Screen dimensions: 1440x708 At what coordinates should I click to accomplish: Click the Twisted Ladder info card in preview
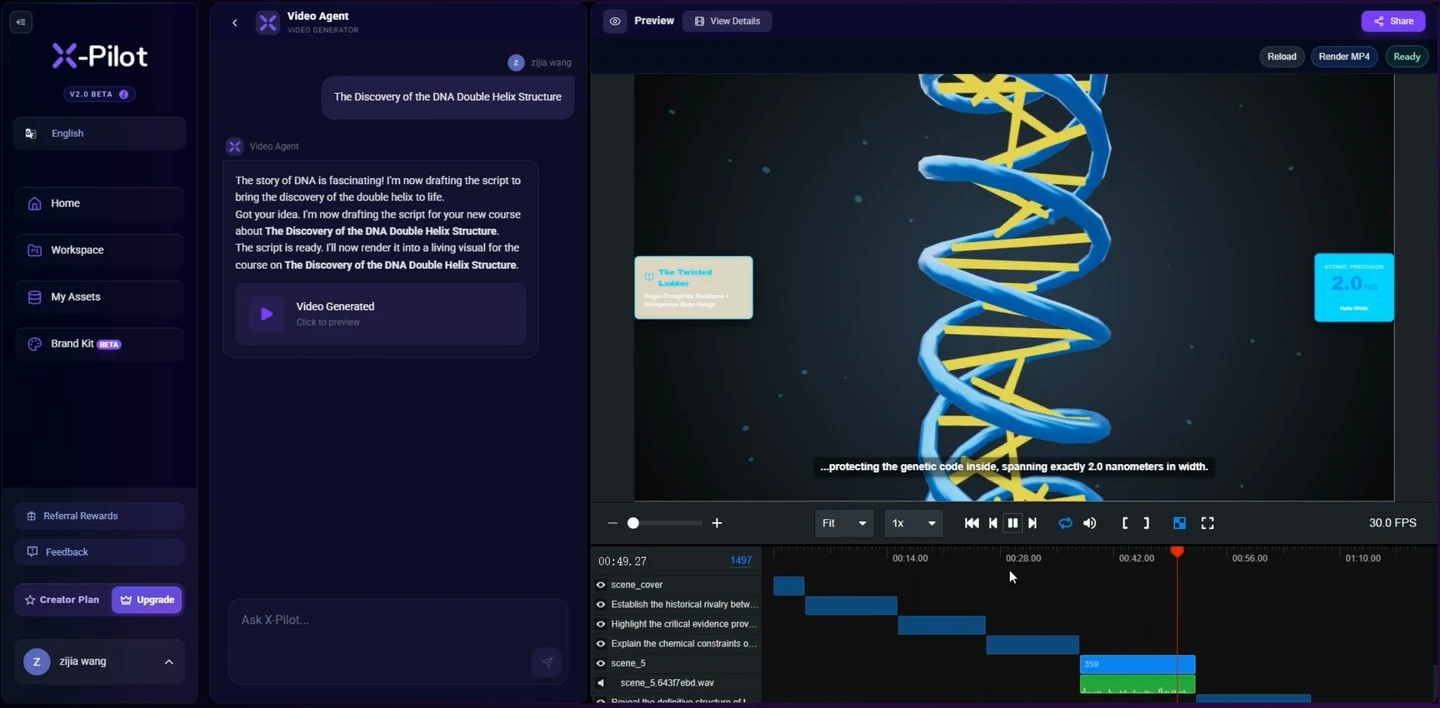pyautogui.click(x=694, y=288)
